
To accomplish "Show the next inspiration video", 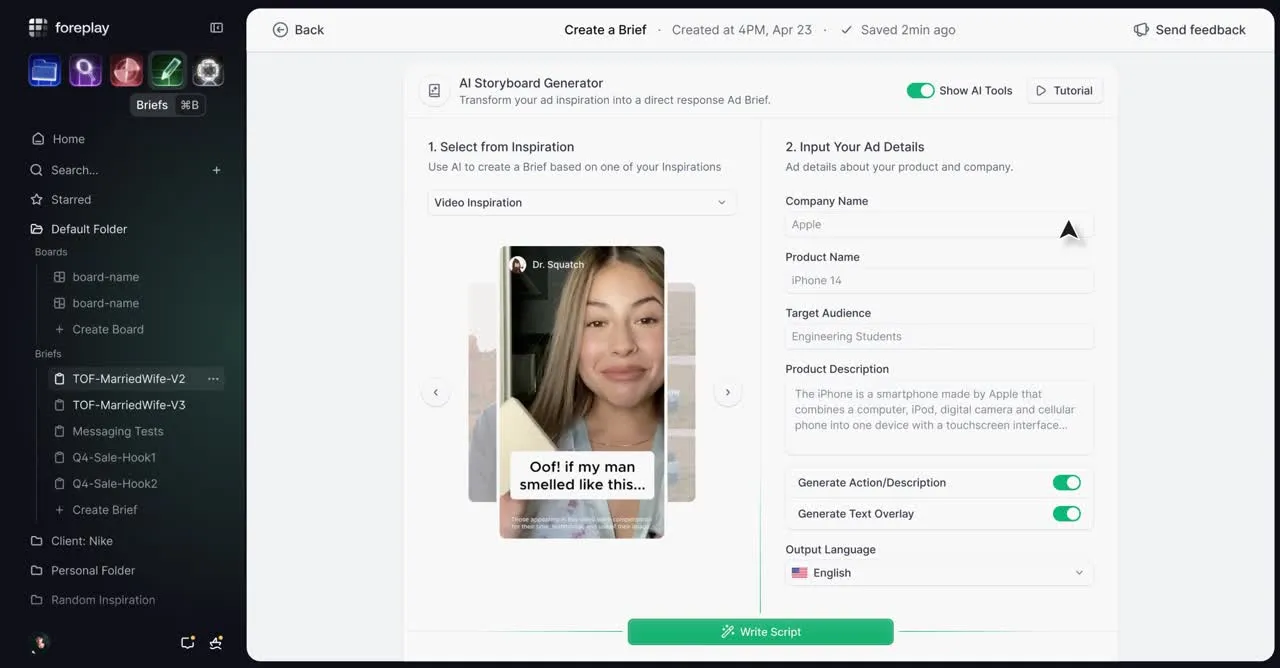I will coord(728,392).
